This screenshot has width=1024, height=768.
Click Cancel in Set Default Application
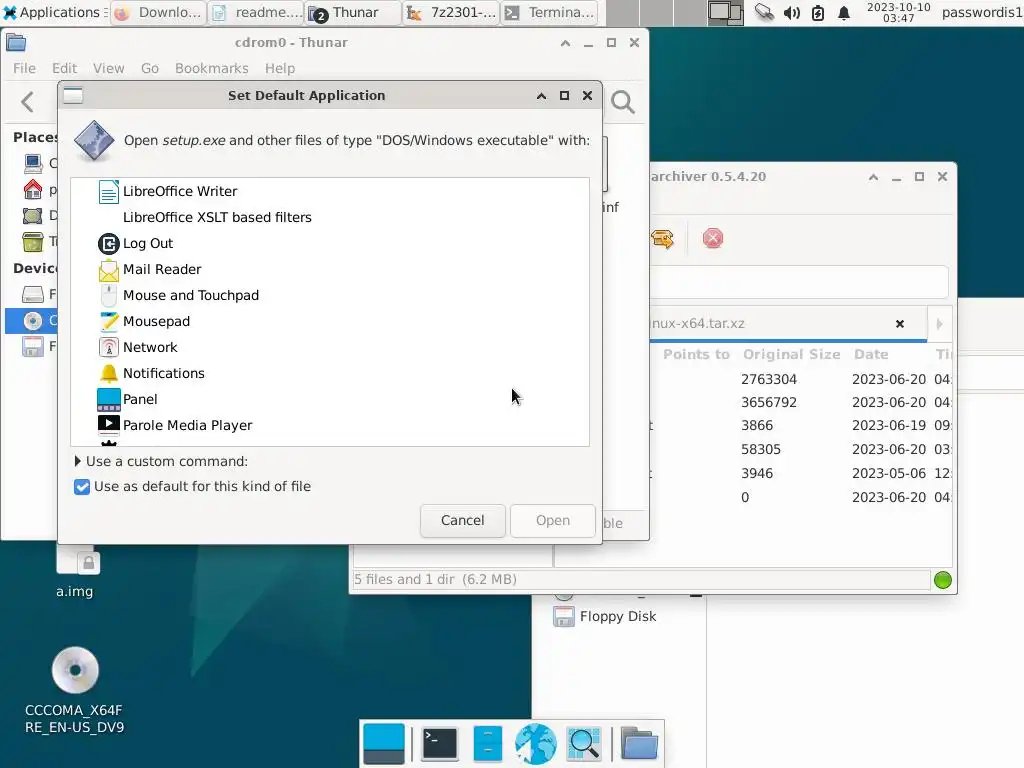462,520
